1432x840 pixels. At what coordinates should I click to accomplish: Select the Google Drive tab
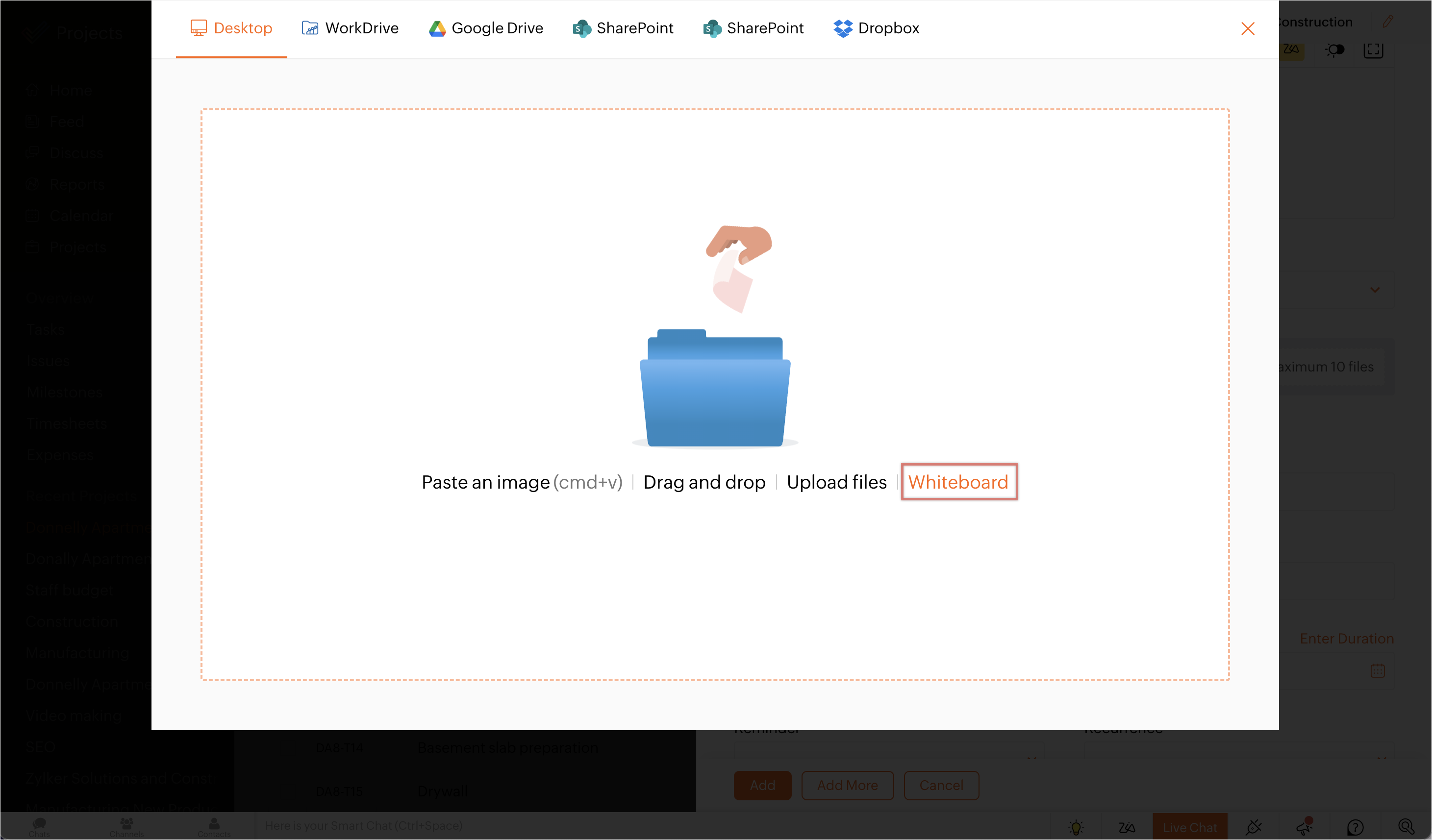pos(486,28)
